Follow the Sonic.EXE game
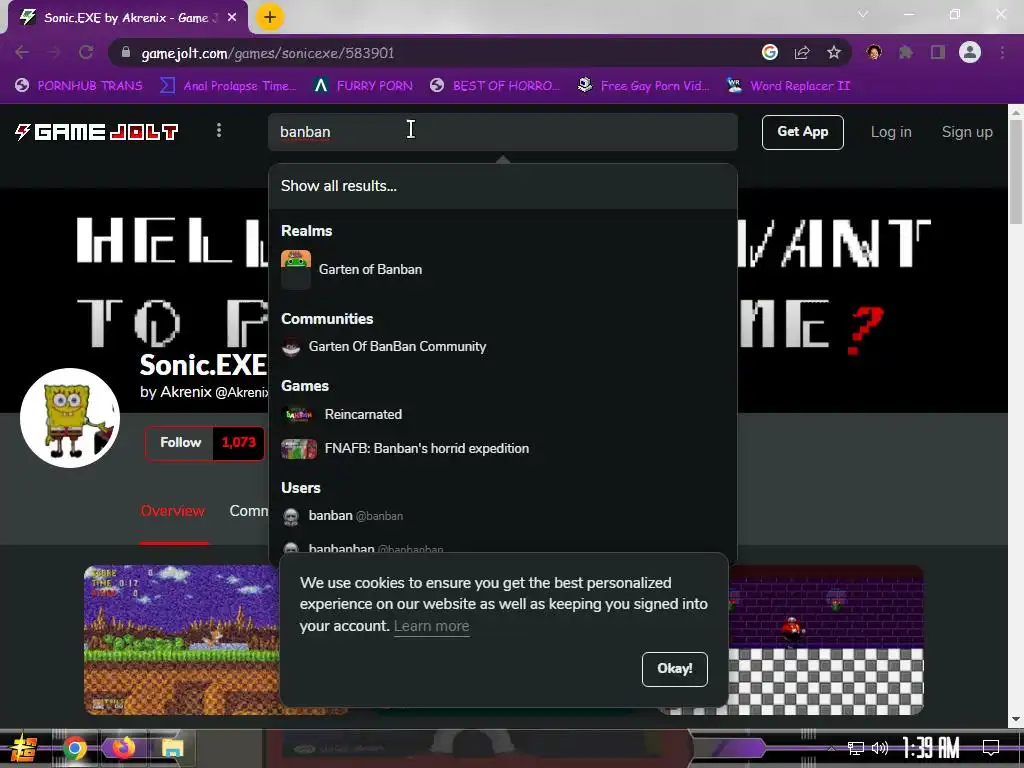The height and width of the screenshot is (768, 1024). coord(180,443)
